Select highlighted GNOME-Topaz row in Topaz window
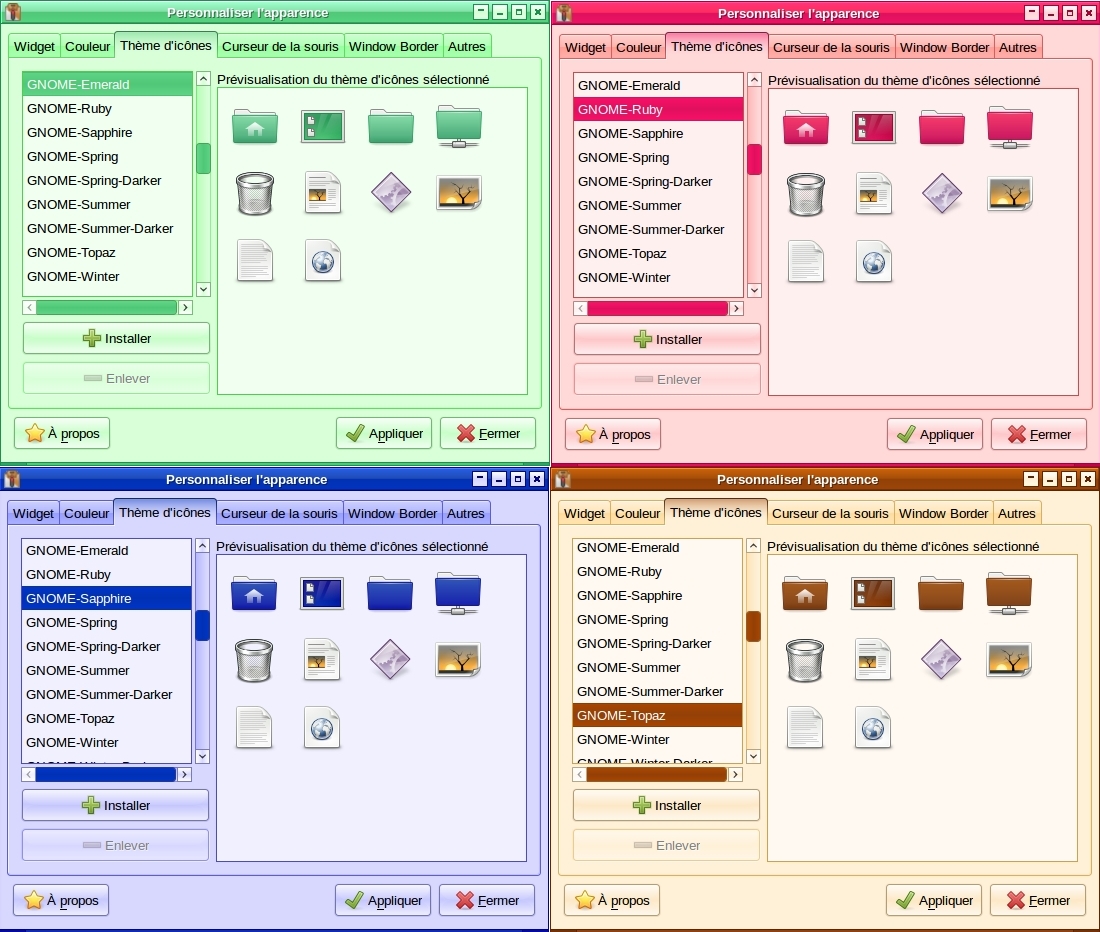The image size is (1100, 932). (657, 715)
